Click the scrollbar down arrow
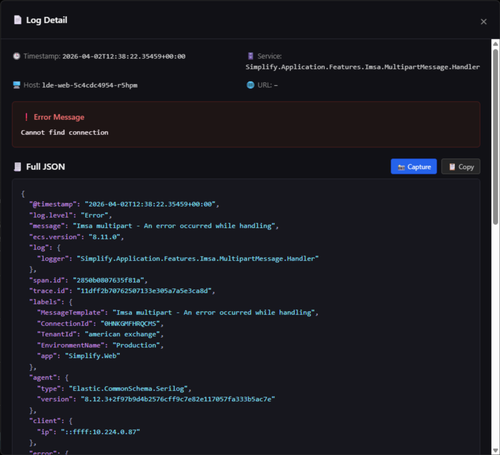 tap(495, 451)
